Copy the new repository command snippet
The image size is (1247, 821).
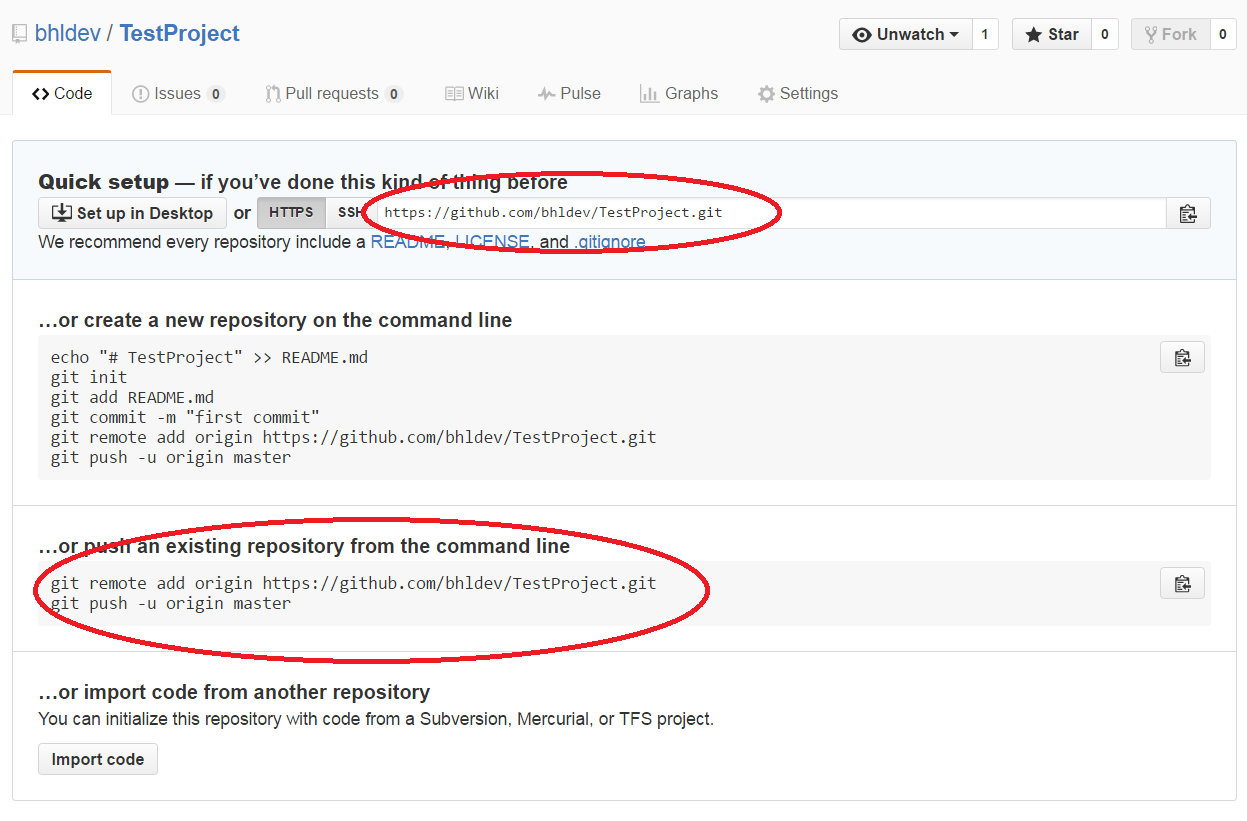point(1182,357)
